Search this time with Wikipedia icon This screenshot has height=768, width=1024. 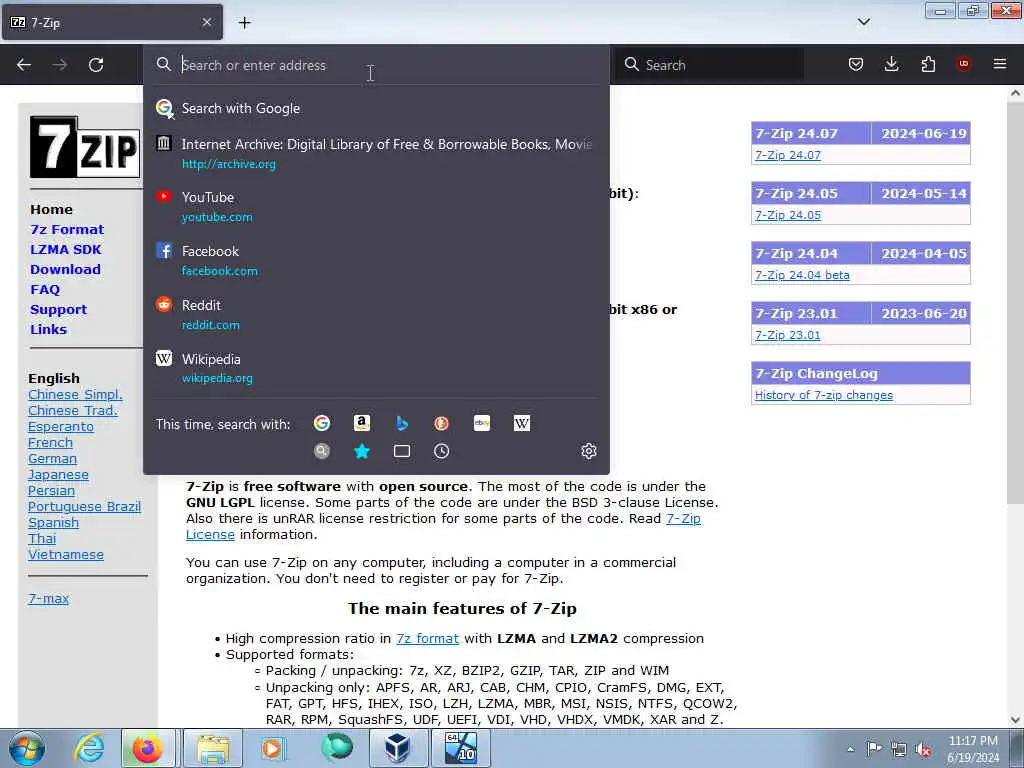pyautogui.click(x=522, y=423)
